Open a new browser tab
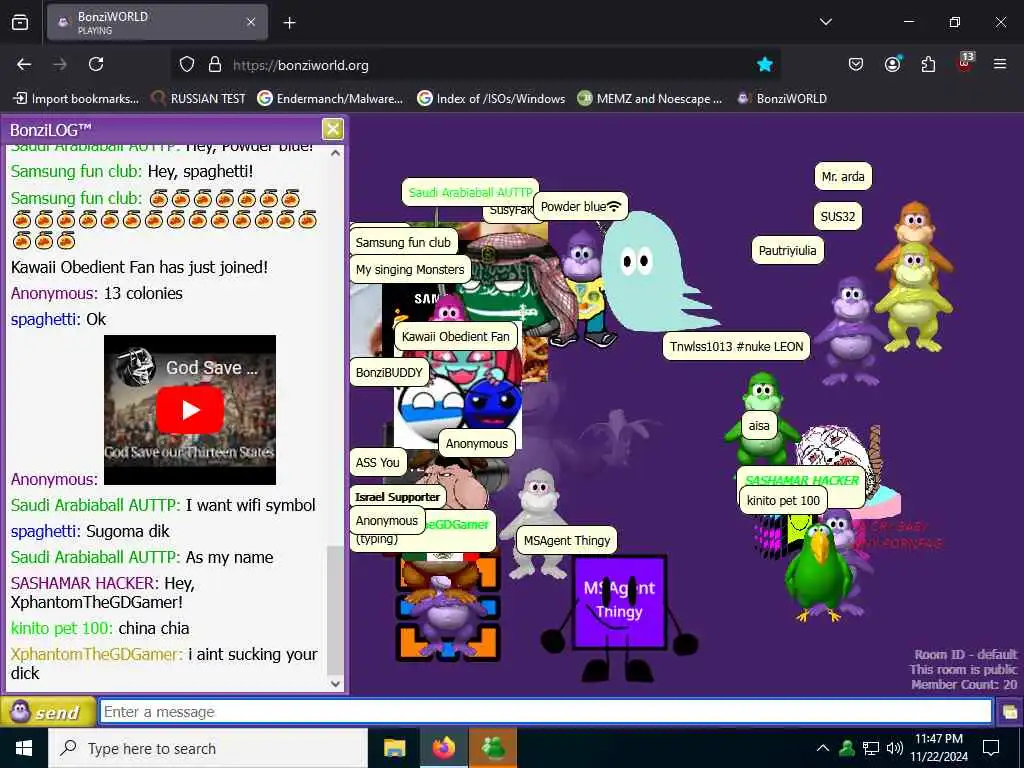Image resolution: width=1024 pixels, height=768 pixels. tap(289, 23)
